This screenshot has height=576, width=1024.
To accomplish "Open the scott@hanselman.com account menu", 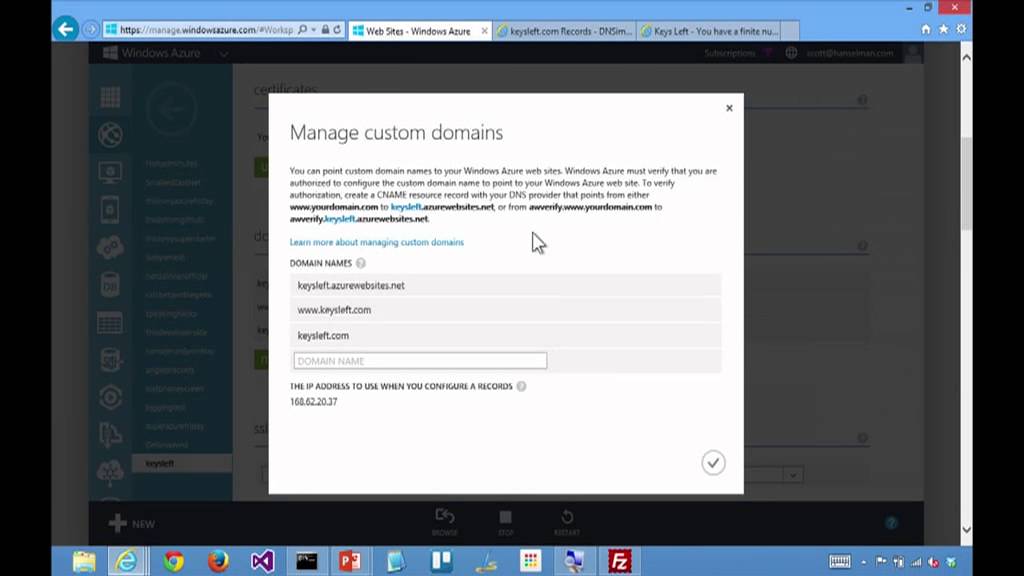I will (x=850, y=53).
